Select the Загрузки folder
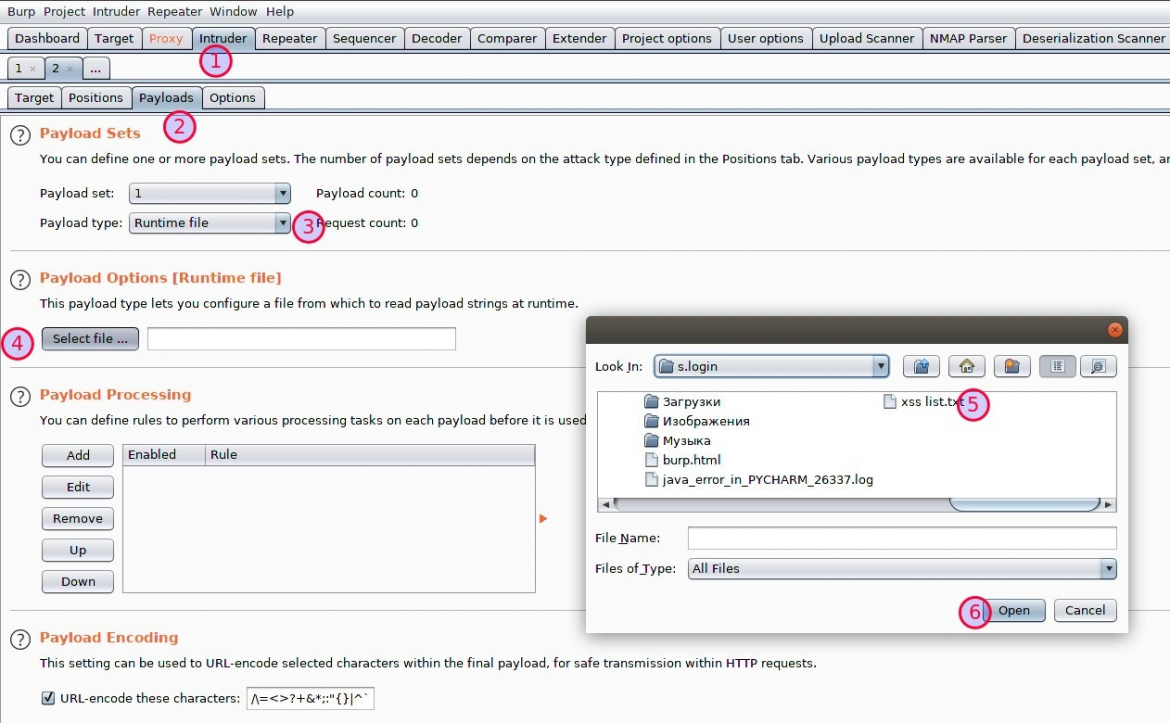 click(x=683, y=401)
